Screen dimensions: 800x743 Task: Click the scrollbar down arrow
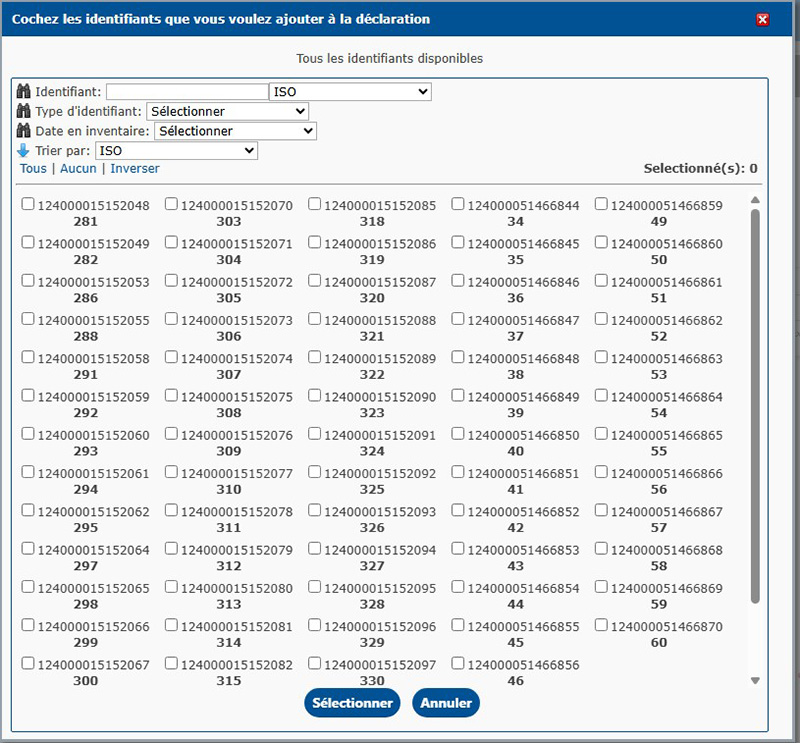(755, 681)
